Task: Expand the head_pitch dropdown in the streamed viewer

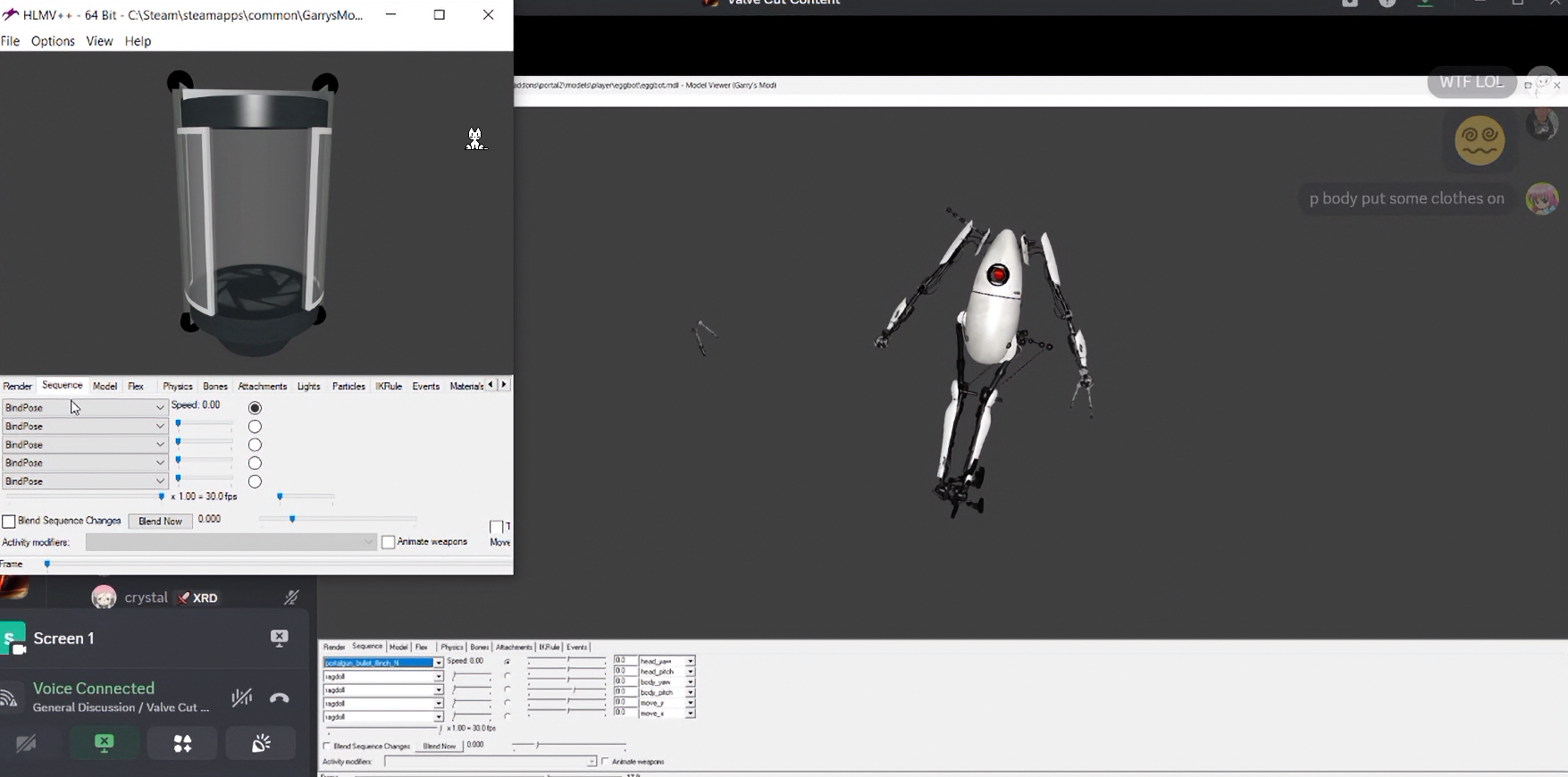Action: 691,672
